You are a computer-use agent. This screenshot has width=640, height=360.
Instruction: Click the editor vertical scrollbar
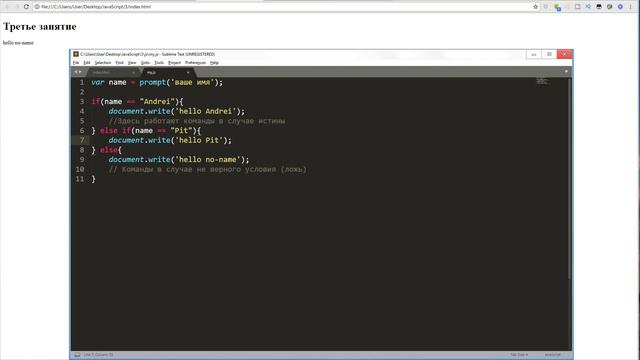coord(569,178)
